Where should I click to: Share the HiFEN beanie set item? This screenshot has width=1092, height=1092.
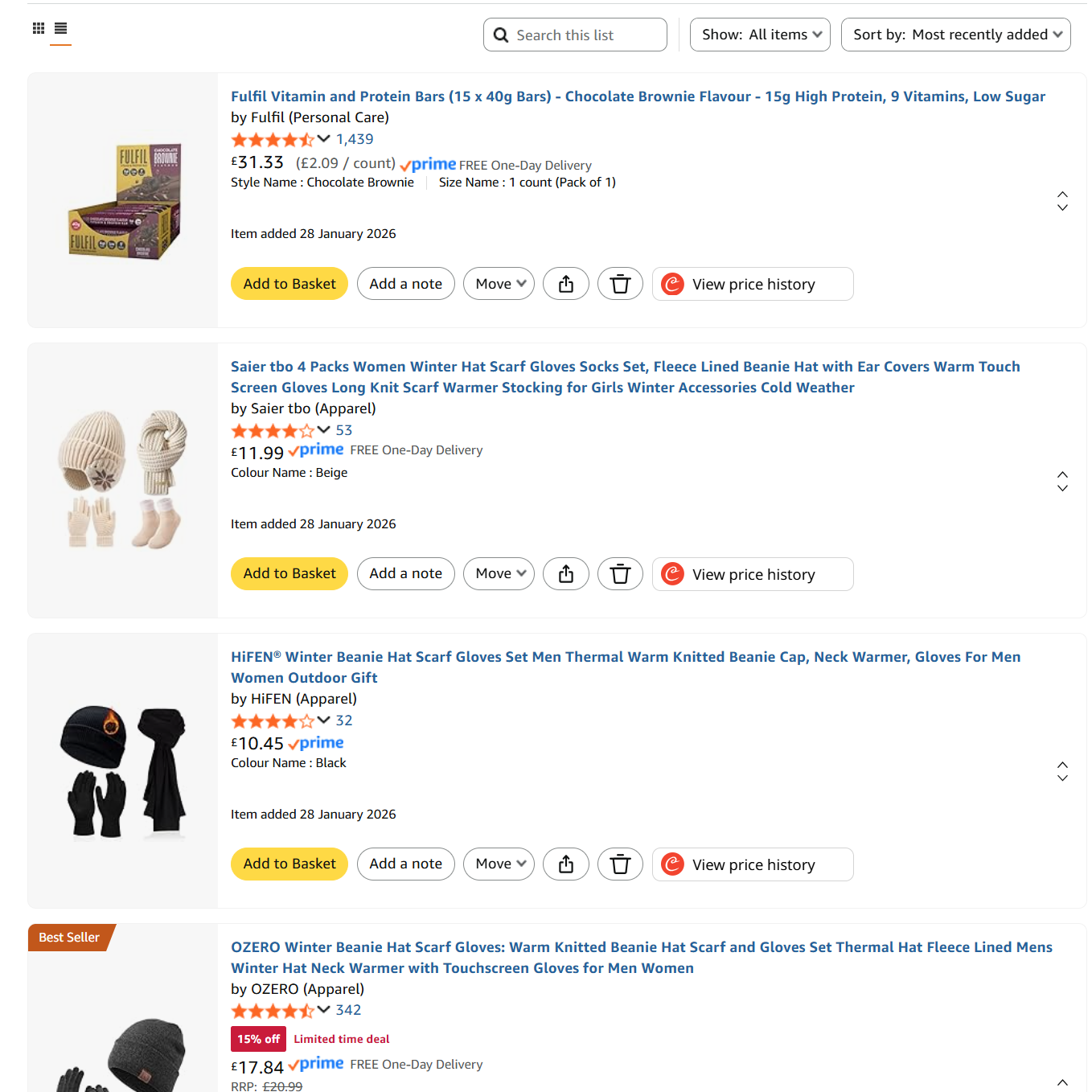566,864
